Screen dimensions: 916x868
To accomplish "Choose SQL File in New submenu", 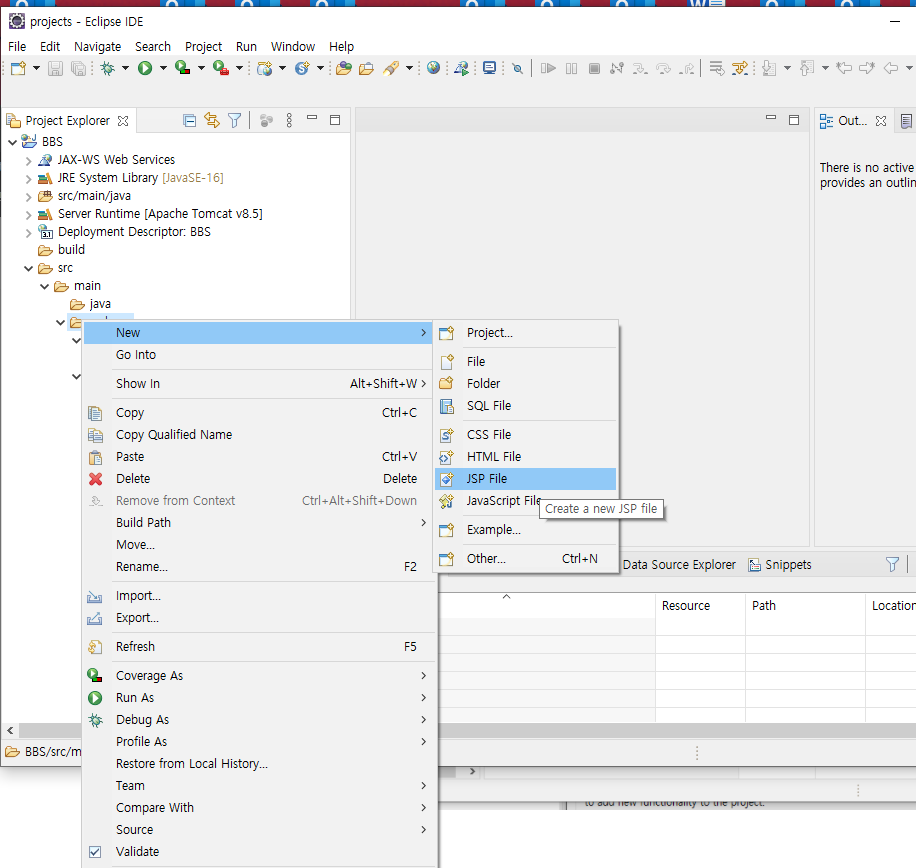I will click(x=526, y=406).
